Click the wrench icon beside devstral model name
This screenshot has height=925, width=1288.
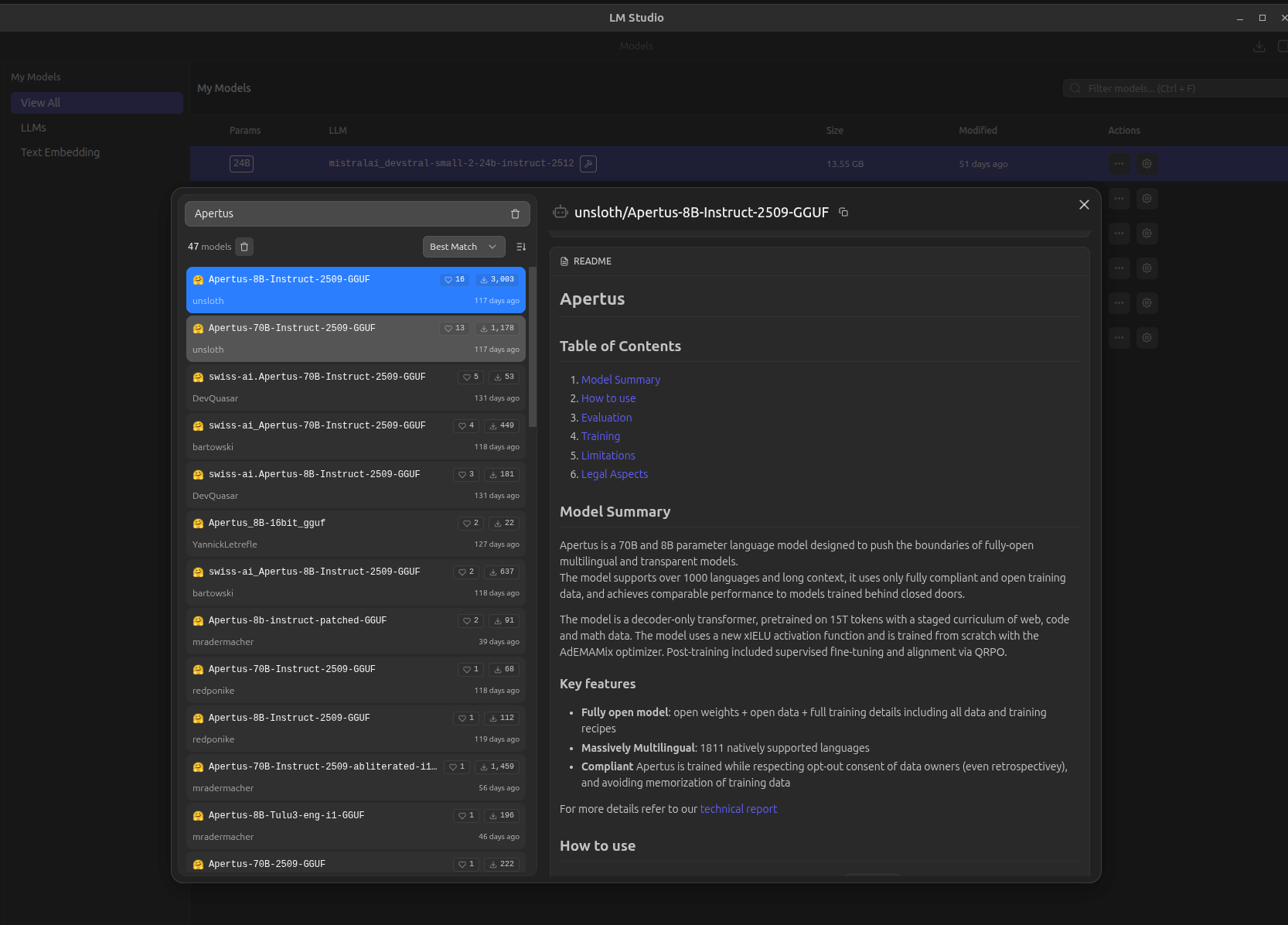588,164
